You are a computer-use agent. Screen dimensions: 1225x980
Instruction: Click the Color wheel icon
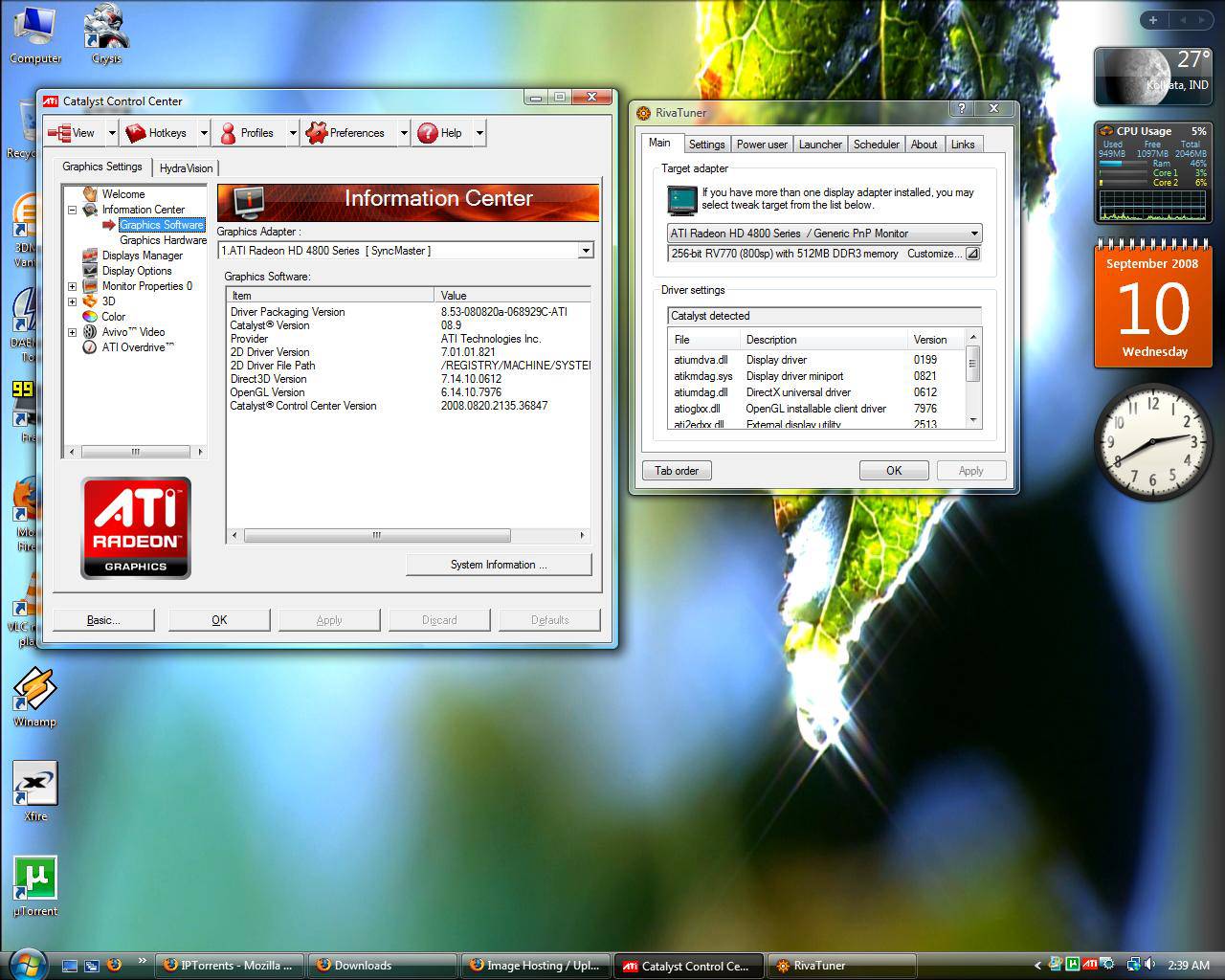point(90,317)
